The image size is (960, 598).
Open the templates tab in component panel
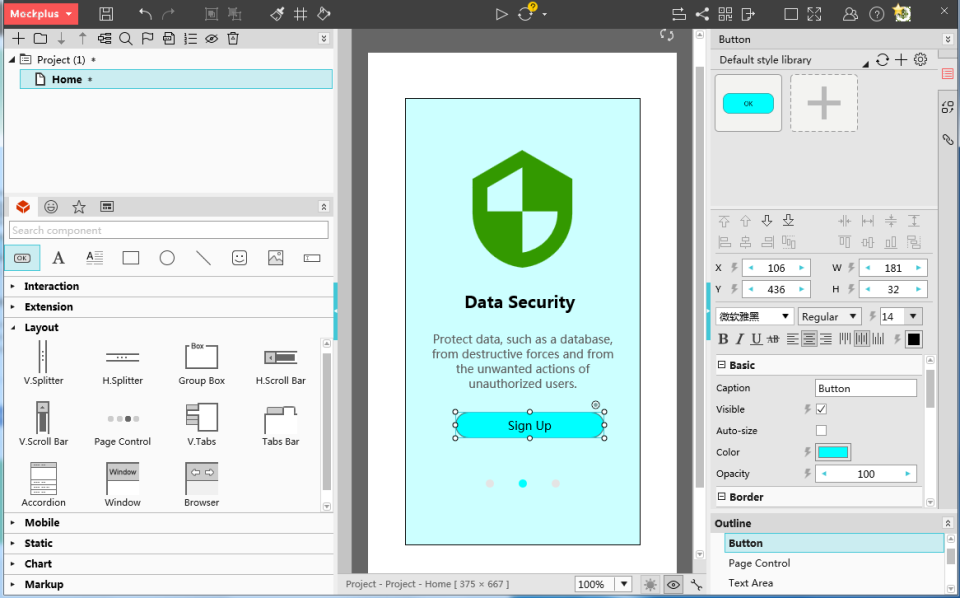coord(107,207)
